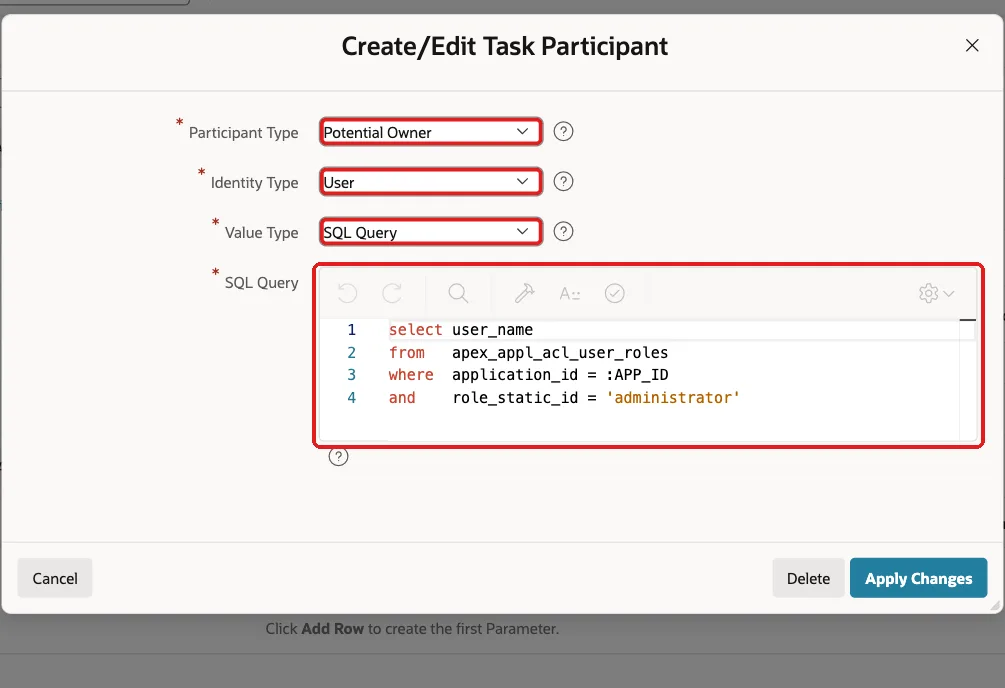
Task: Open the Identity Type dropdown
Action: coord(431,182)
